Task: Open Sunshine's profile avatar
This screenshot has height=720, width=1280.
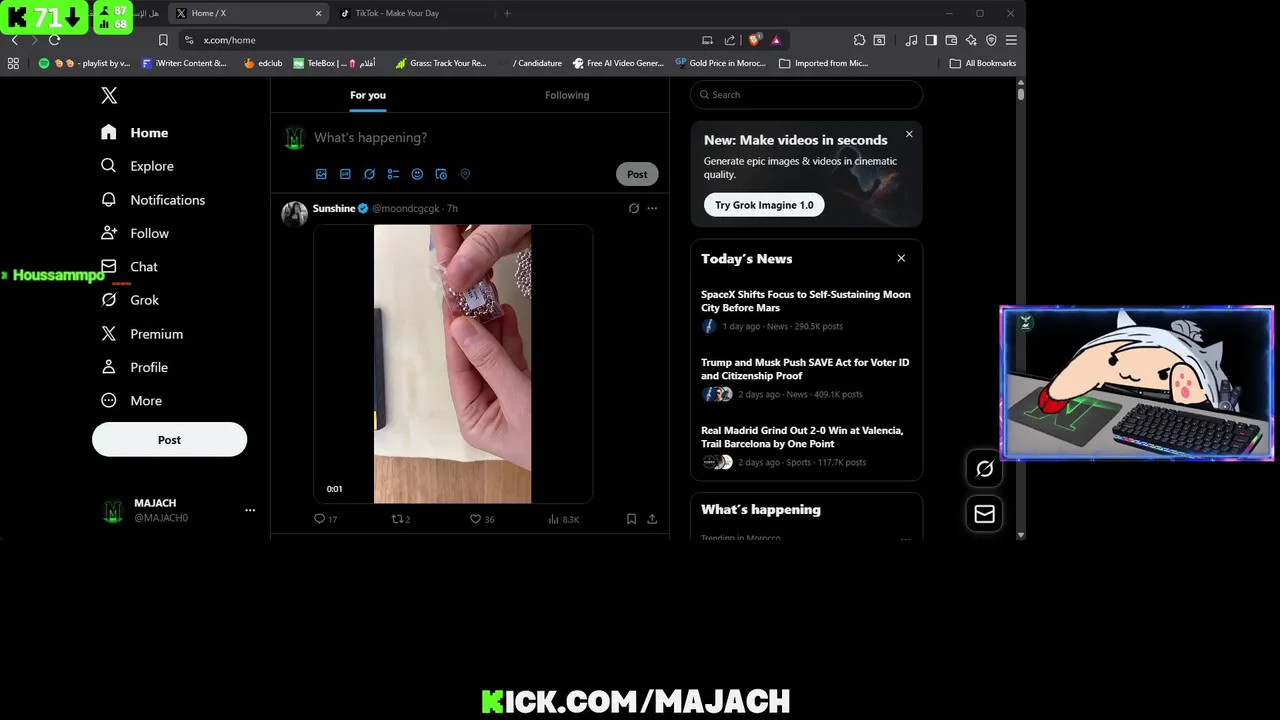Action: 294,214
